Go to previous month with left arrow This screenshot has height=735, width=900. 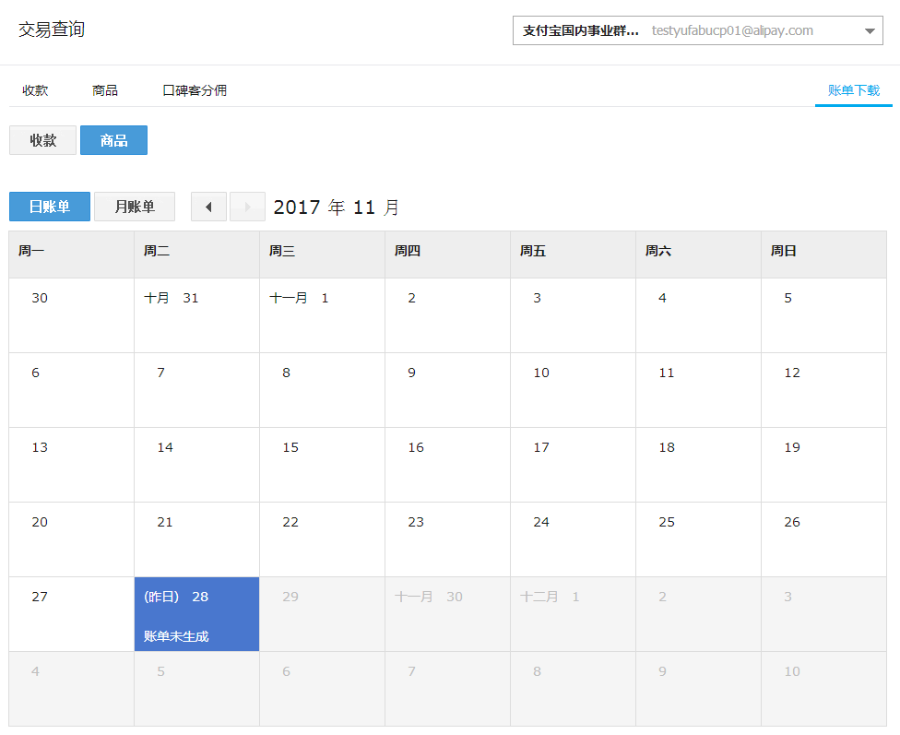209,207
